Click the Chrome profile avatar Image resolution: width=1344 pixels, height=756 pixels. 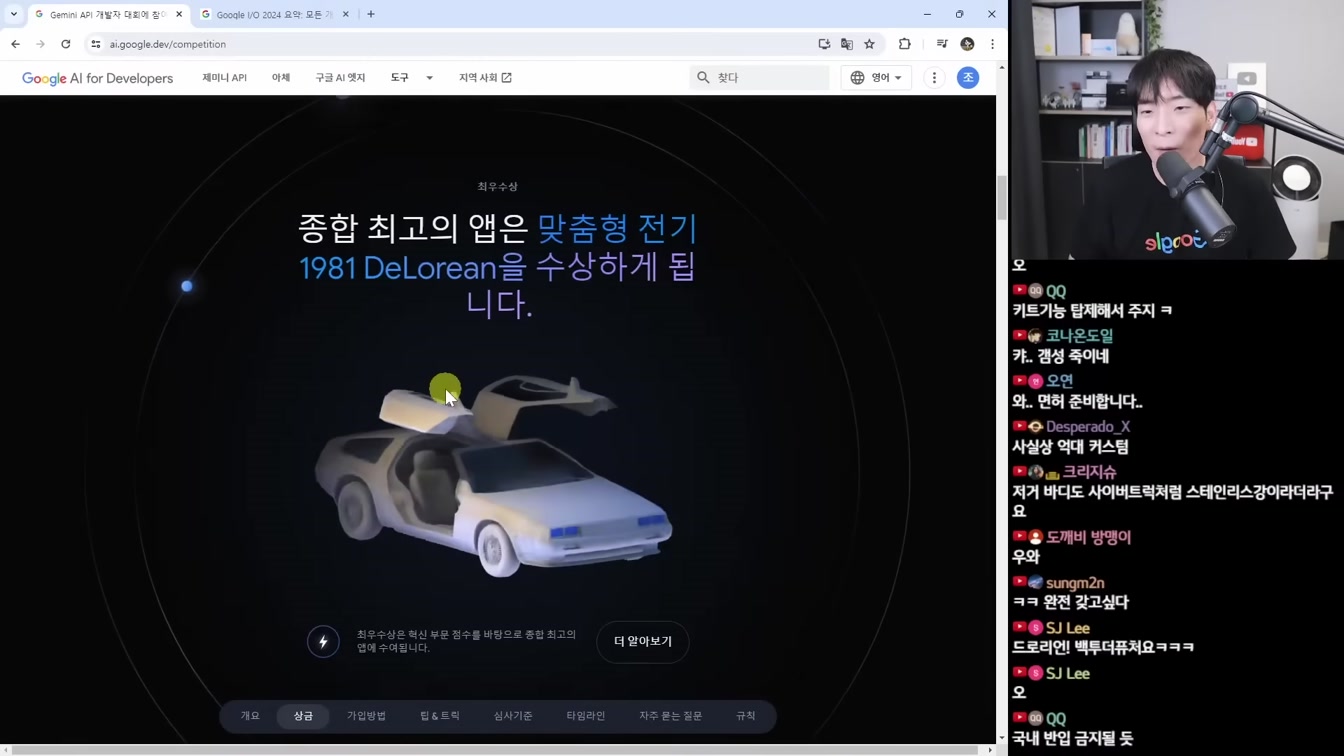967,44
